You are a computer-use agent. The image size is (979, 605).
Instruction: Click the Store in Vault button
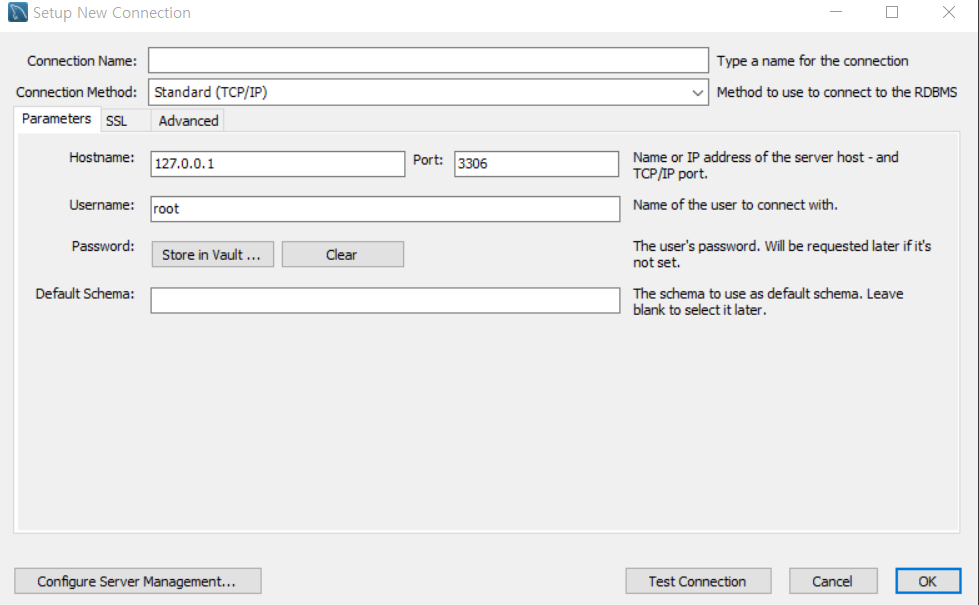(212, 253)
